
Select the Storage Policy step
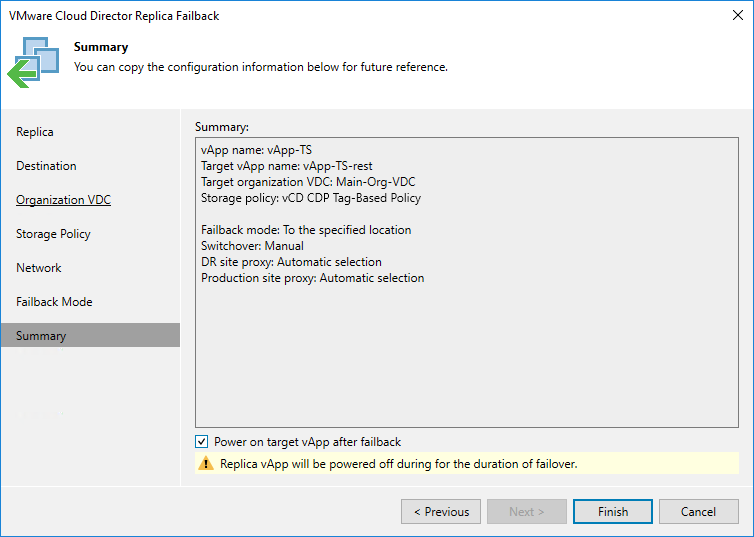[x=53, y=234]
